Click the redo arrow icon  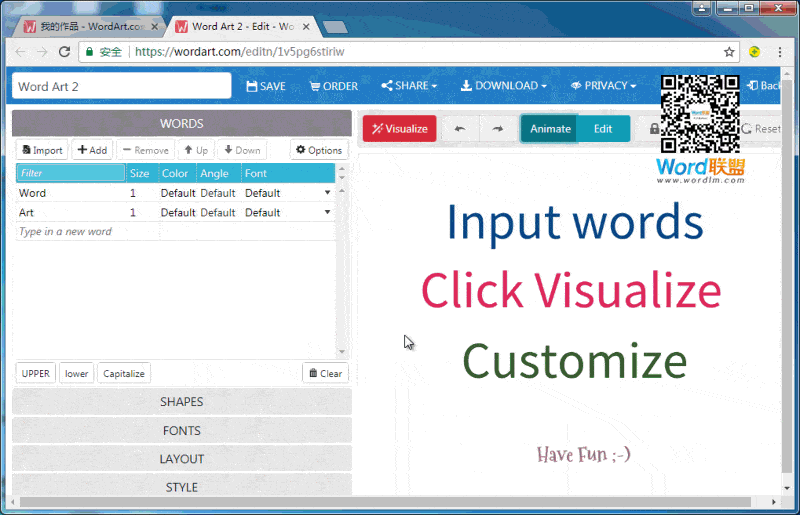tap(497, 129)
